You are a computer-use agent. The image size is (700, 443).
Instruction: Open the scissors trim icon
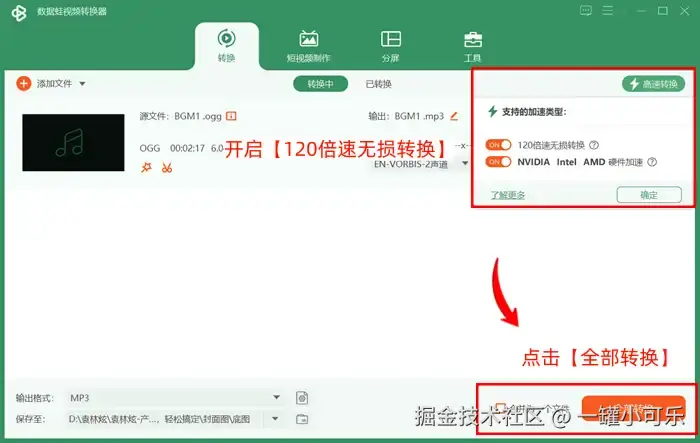click(167, 168)
